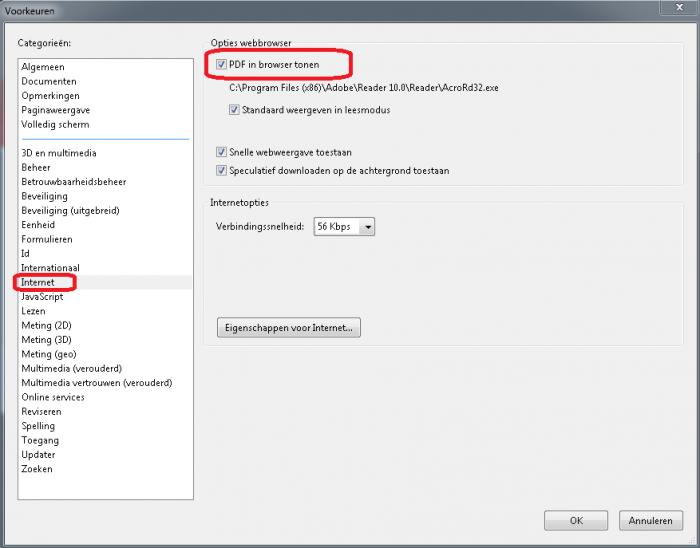Select 'Multimedia (verouderd)' category
Screen dimensions: 700x548
click(71, 368)
